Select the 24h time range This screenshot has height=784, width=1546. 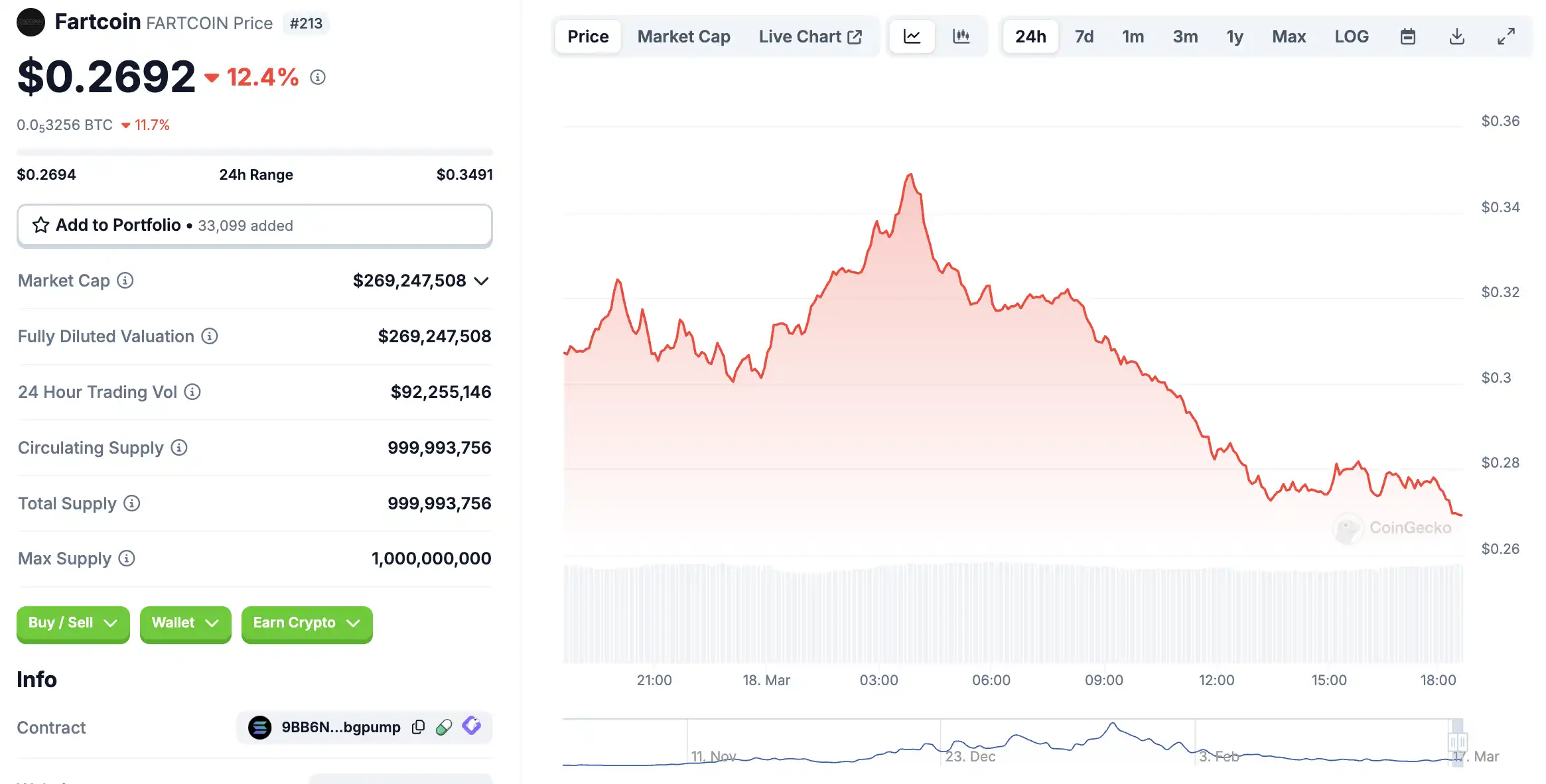click(1030, 36)
